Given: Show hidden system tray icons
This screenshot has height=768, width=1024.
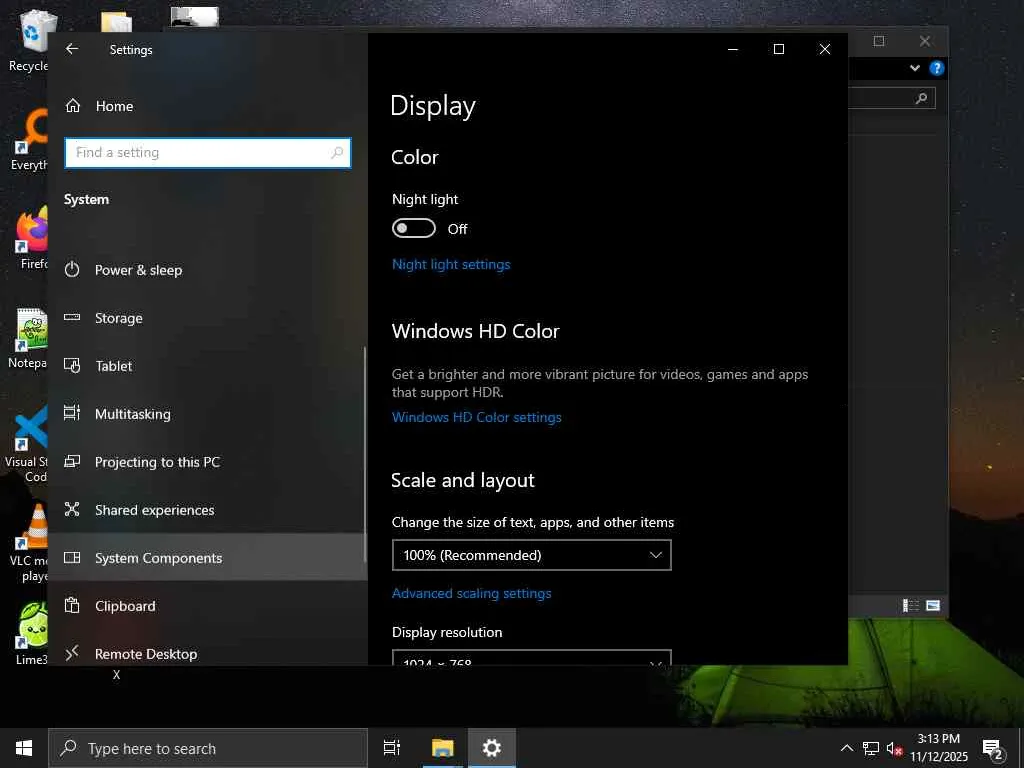Looking at the screenshot, I should pyautogui.click(x=846, y=748).
